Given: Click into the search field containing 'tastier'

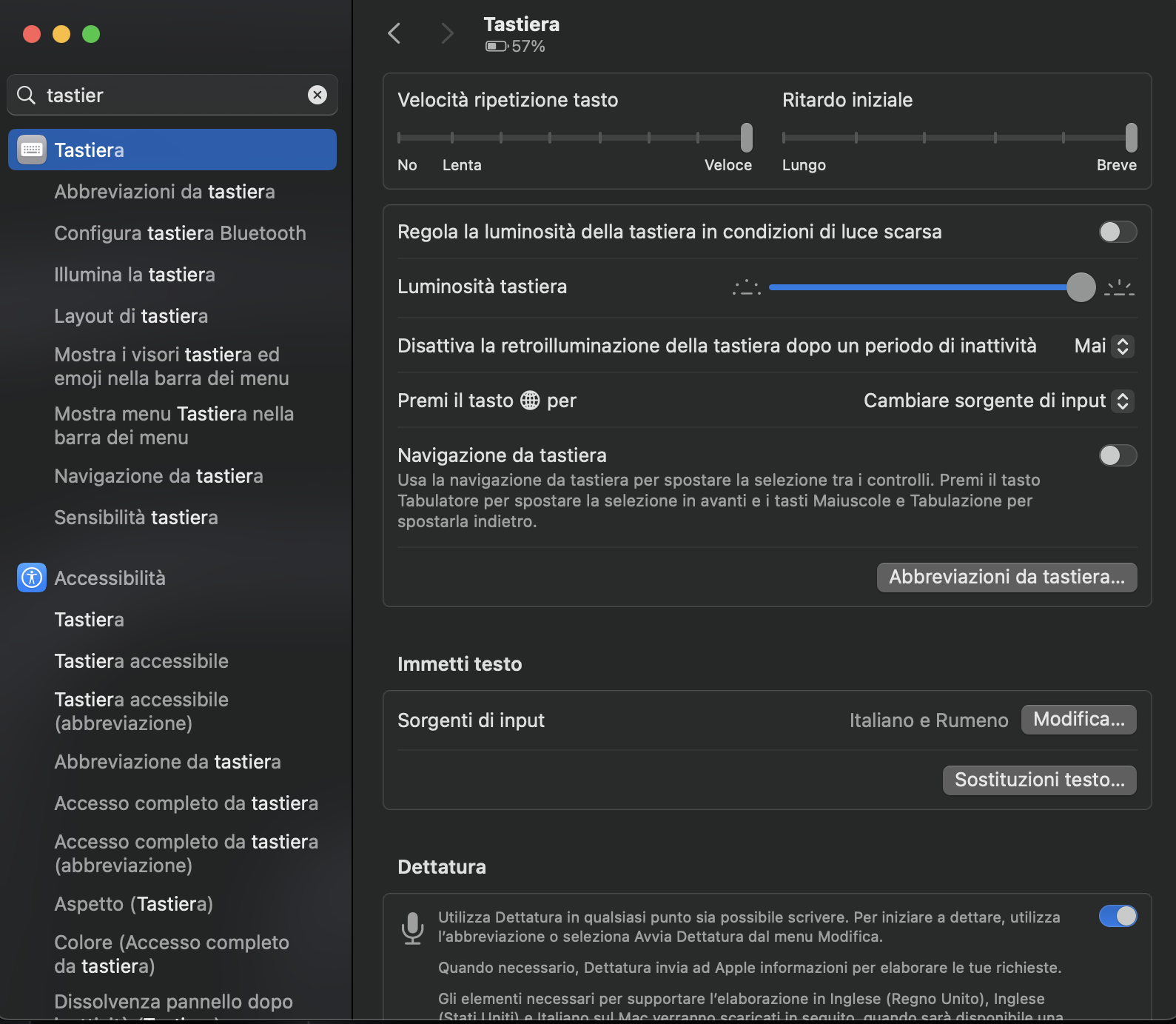Looking at the screenshot, I should [174, 95].
